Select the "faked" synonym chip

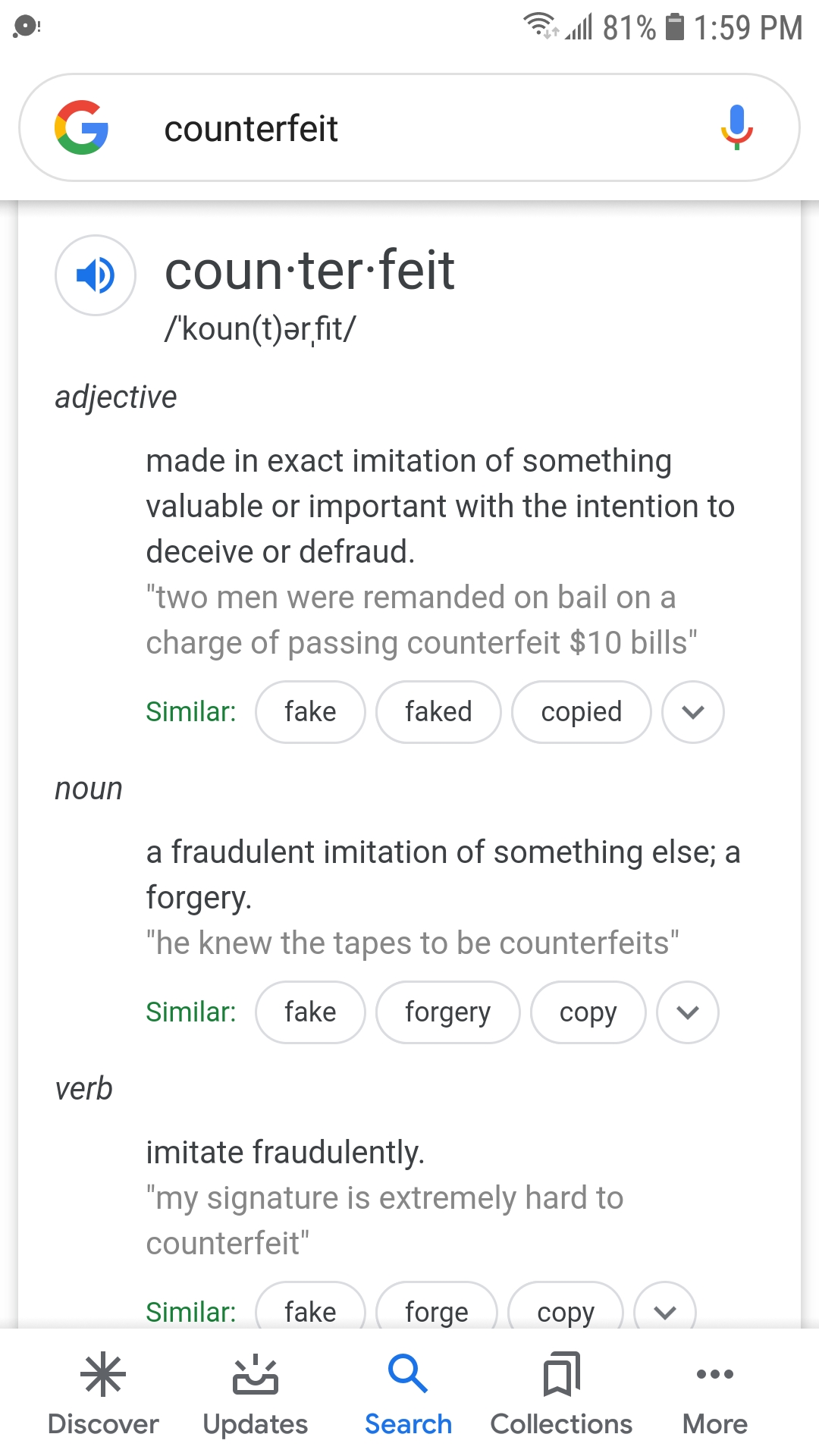pos(438,712)
